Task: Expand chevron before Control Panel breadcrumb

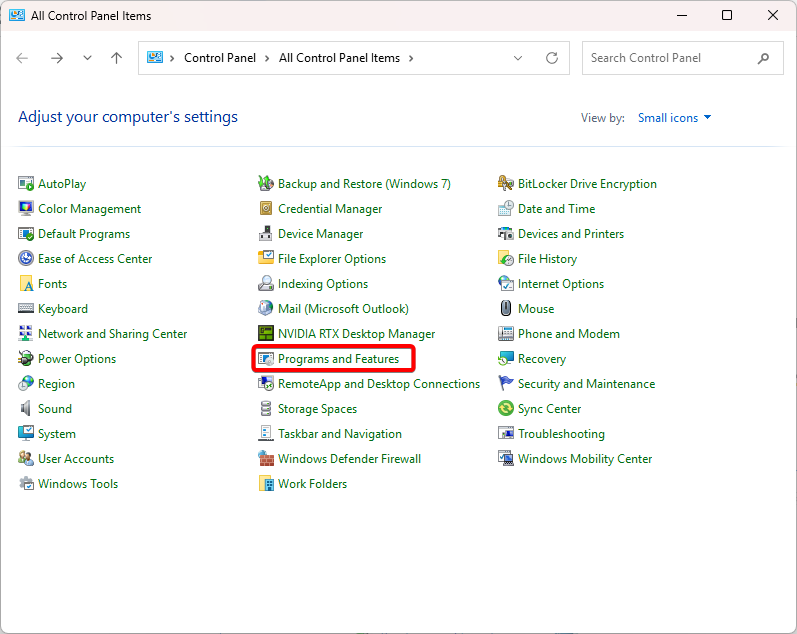Action: tap(172, 58)
